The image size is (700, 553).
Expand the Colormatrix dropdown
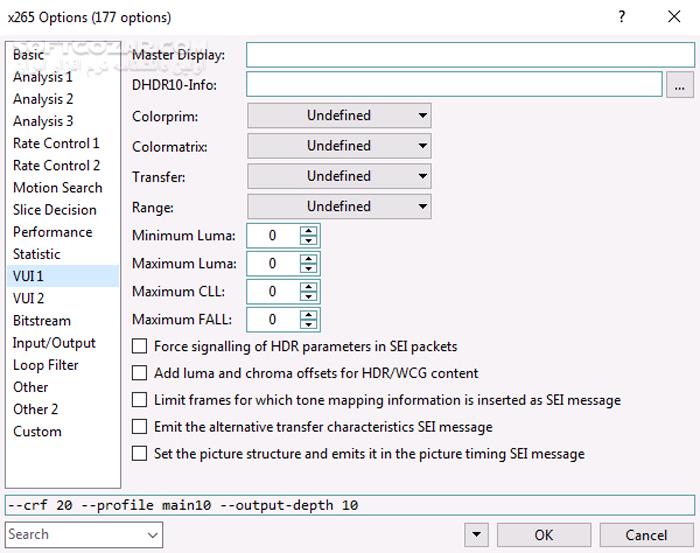click(339, 146)
